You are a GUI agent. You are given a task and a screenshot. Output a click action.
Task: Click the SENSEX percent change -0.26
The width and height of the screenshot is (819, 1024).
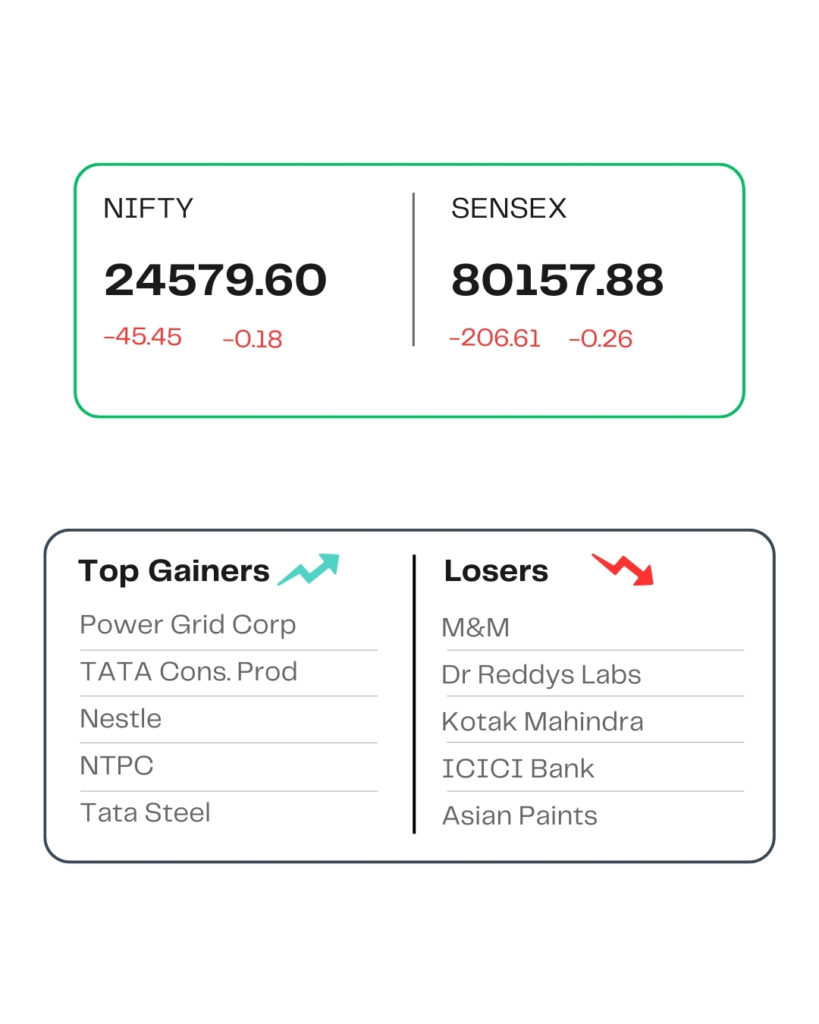tap(600, 338)
